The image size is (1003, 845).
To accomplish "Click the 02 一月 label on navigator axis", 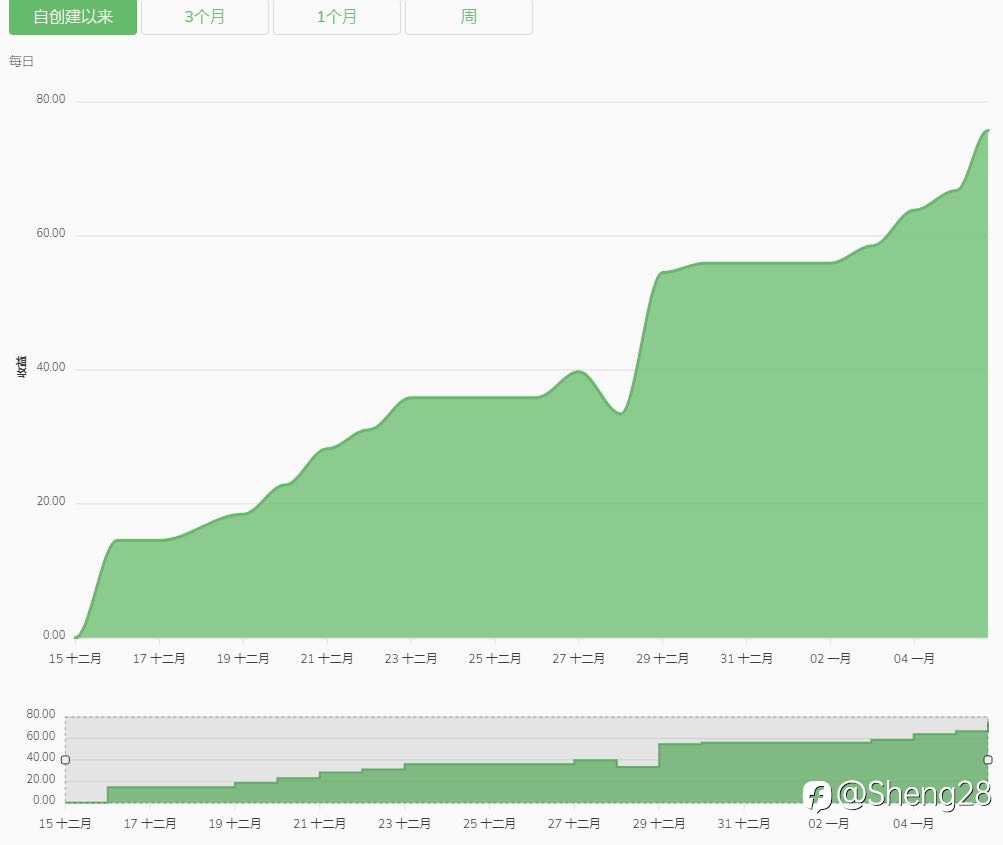I will 828,823.
